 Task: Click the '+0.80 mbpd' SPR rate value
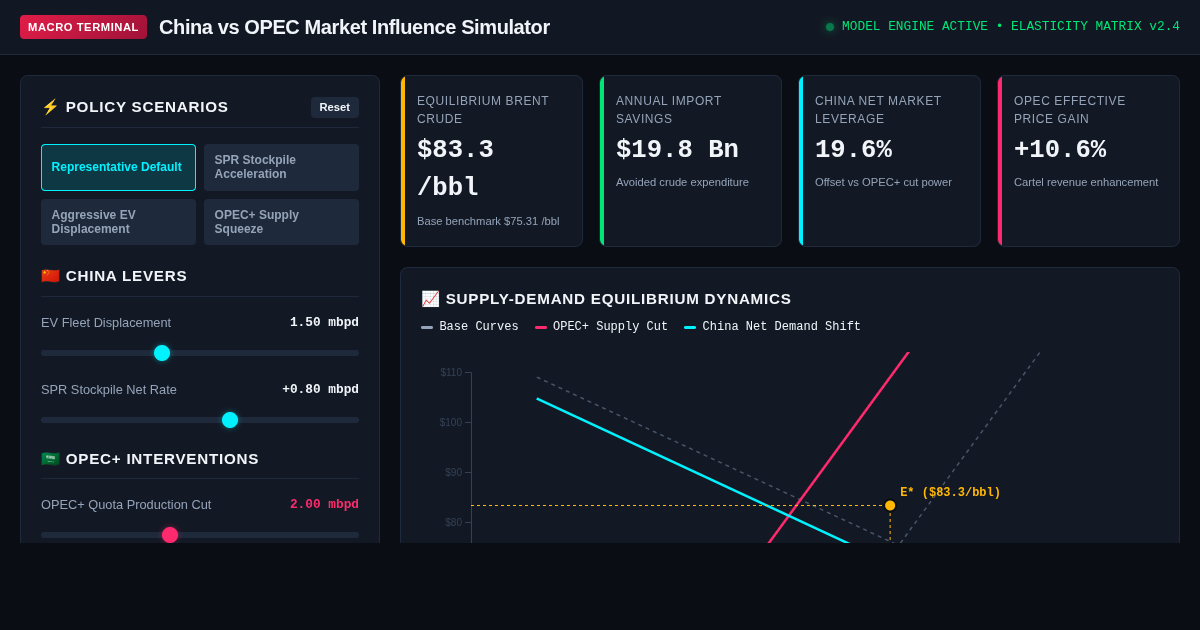320,390
